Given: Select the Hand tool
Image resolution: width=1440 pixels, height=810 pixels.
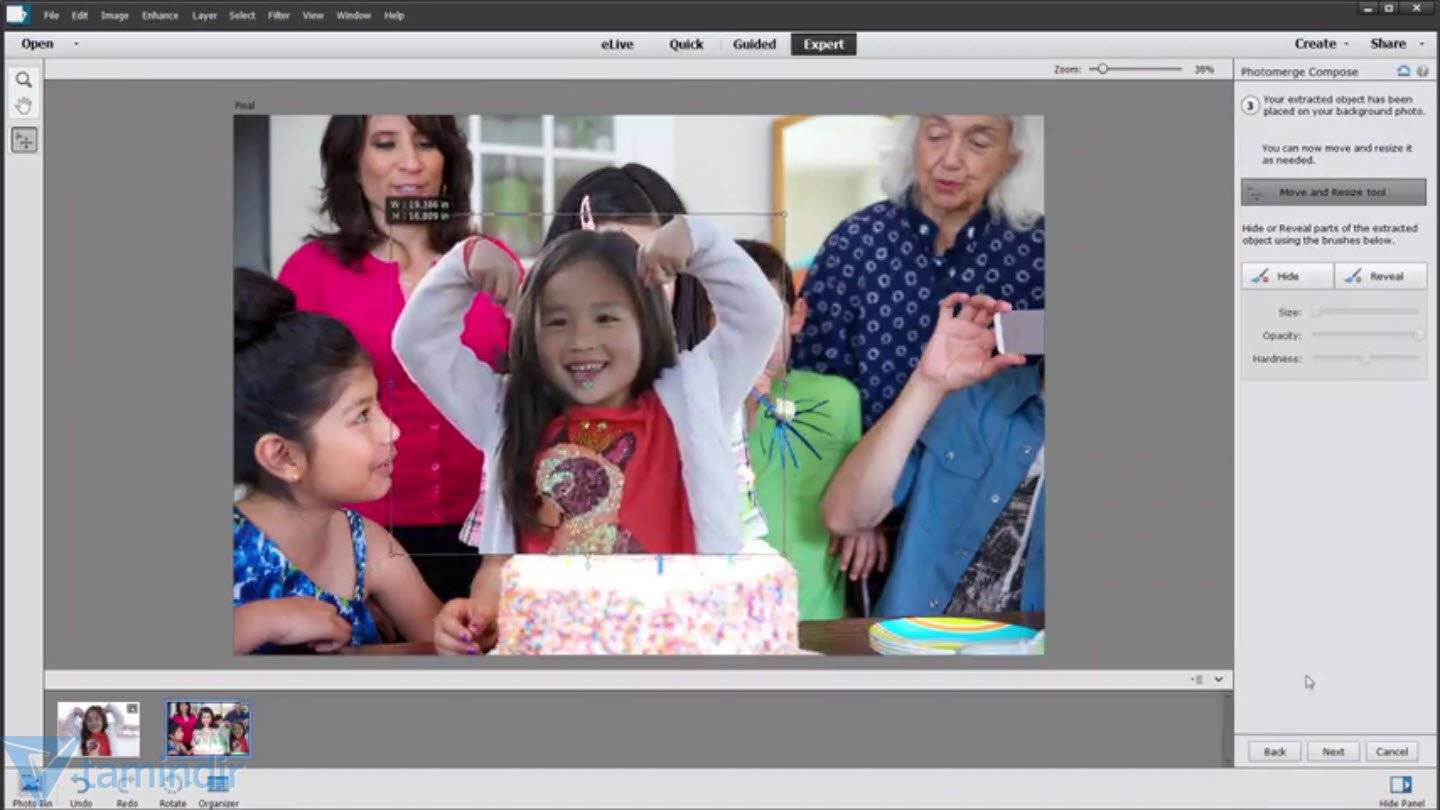Looking at the screenshot, I should [x=23, y=106].
